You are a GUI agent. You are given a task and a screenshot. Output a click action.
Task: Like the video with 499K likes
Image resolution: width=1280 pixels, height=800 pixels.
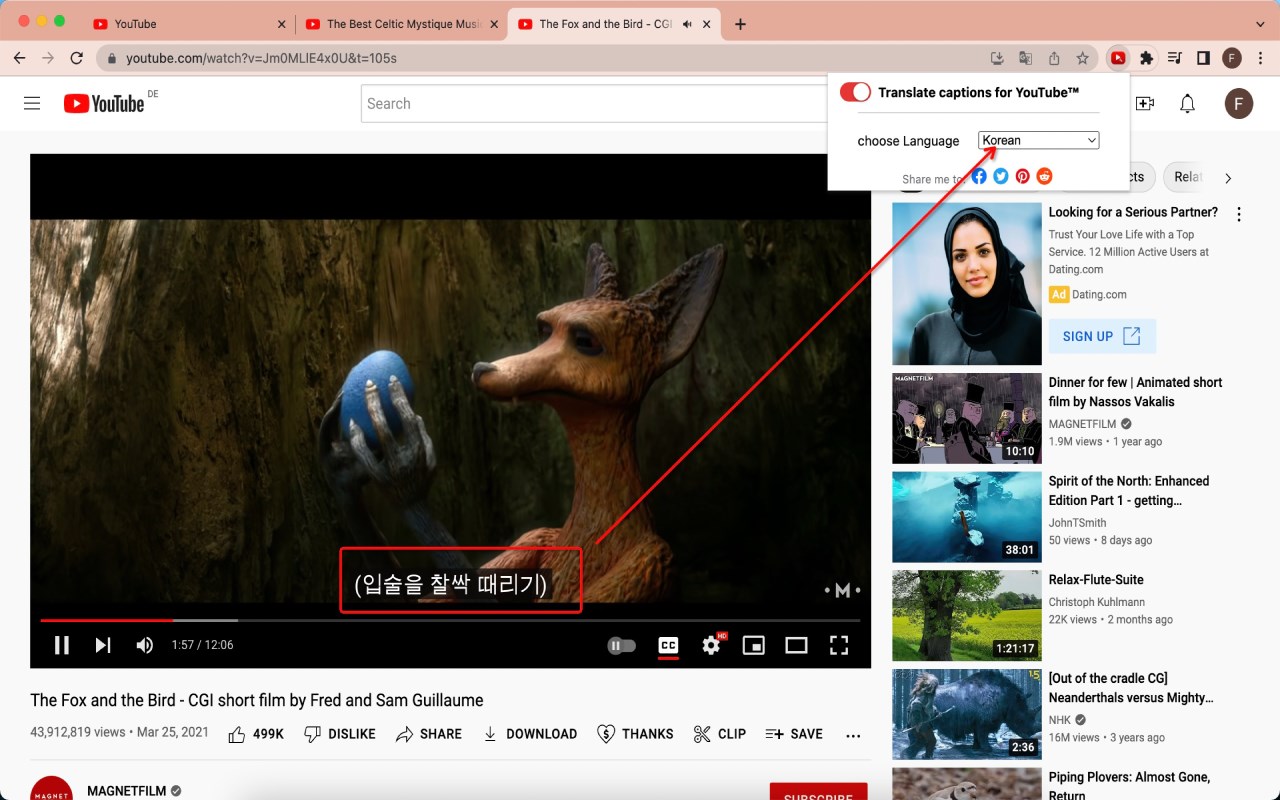256,734
